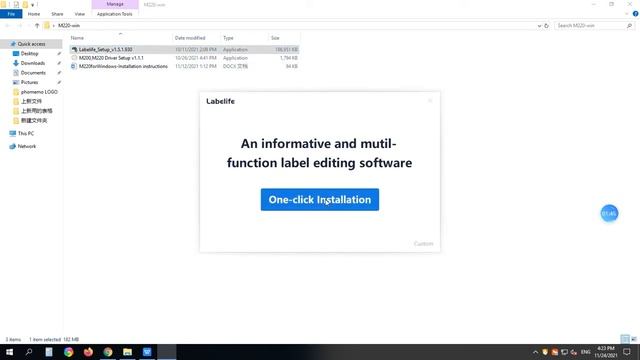Expand Quick Access Toolbar customize arrow
This screenshot has width=640, height=360.
coord(32,5)
